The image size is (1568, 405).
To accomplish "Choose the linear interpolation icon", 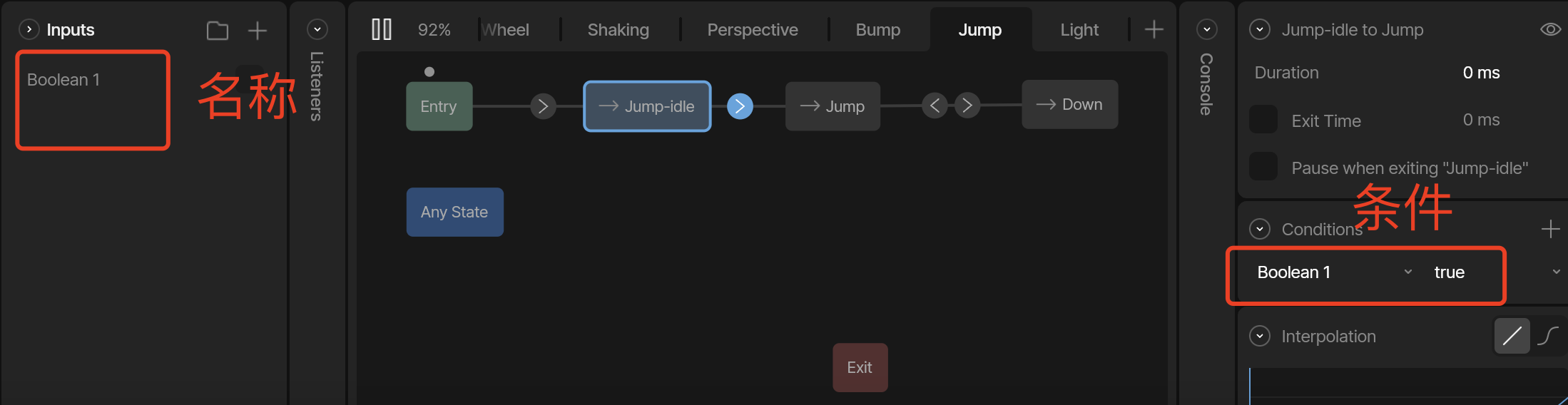I will tap(1512, 336).
